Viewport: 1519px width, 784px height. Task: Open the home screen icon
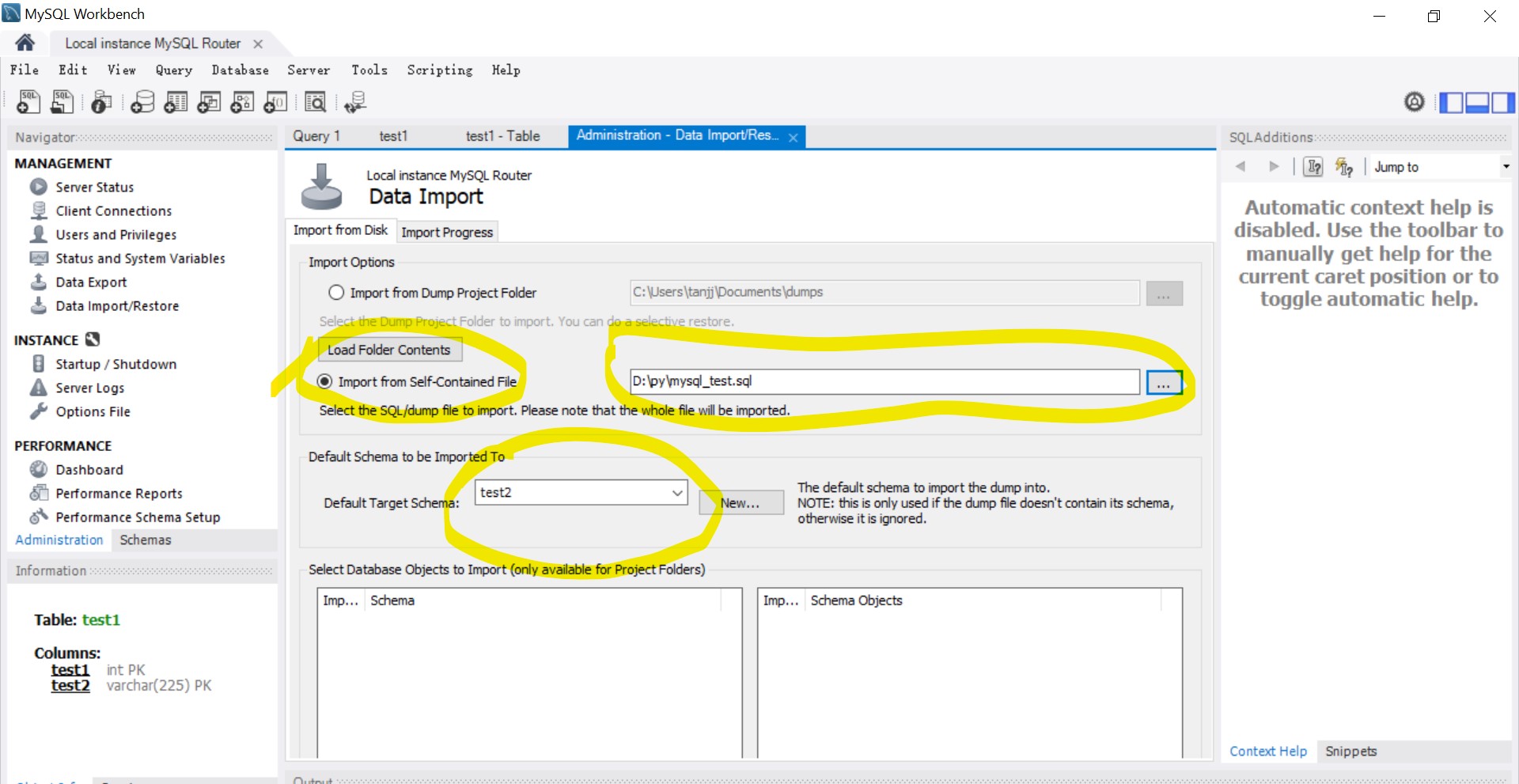(25, 43)
